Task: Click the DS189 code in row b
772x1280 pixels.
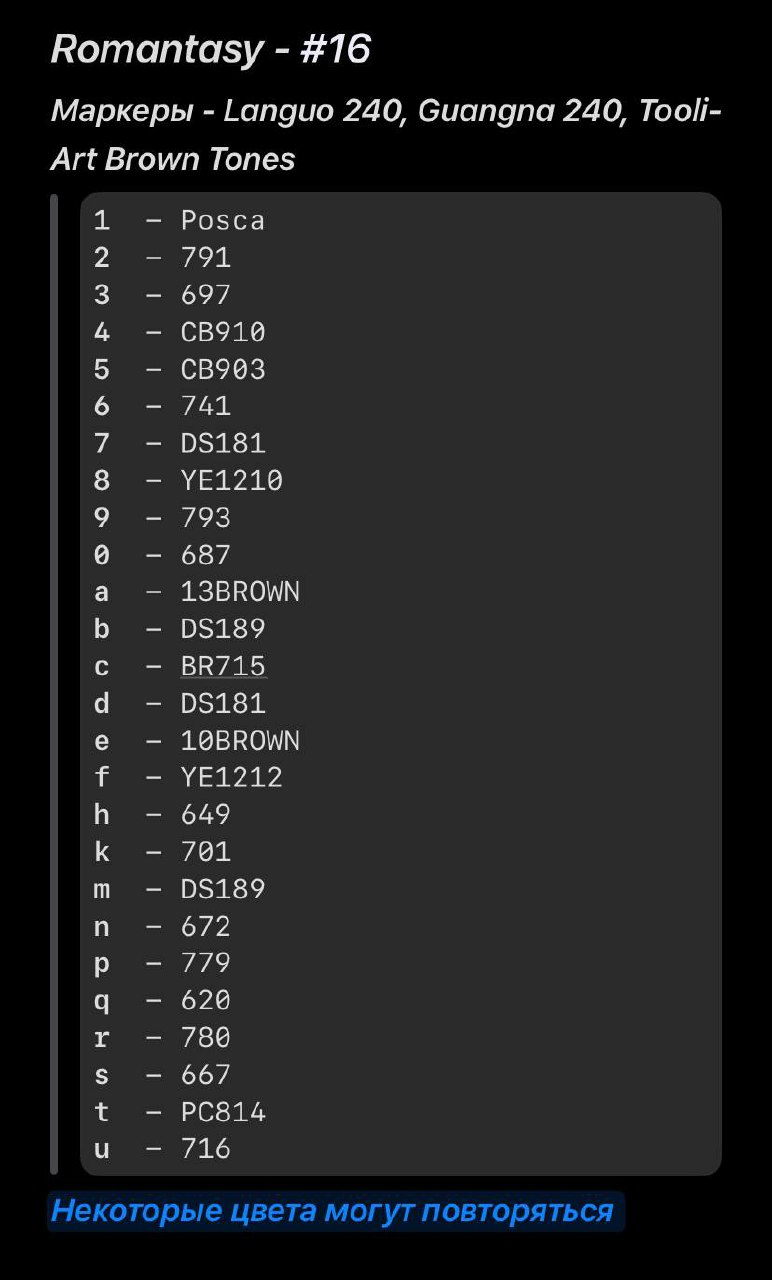Action: [223, 629]
